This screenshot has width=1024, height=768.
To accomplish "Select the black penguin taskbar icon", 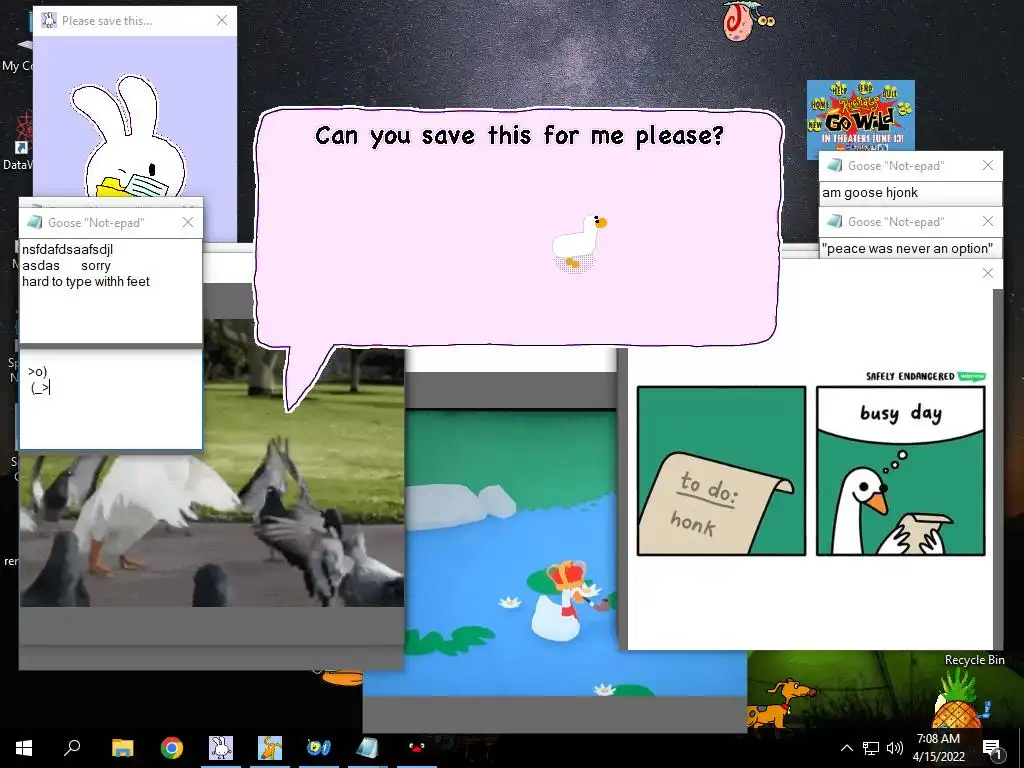I will tap(417, 747).
